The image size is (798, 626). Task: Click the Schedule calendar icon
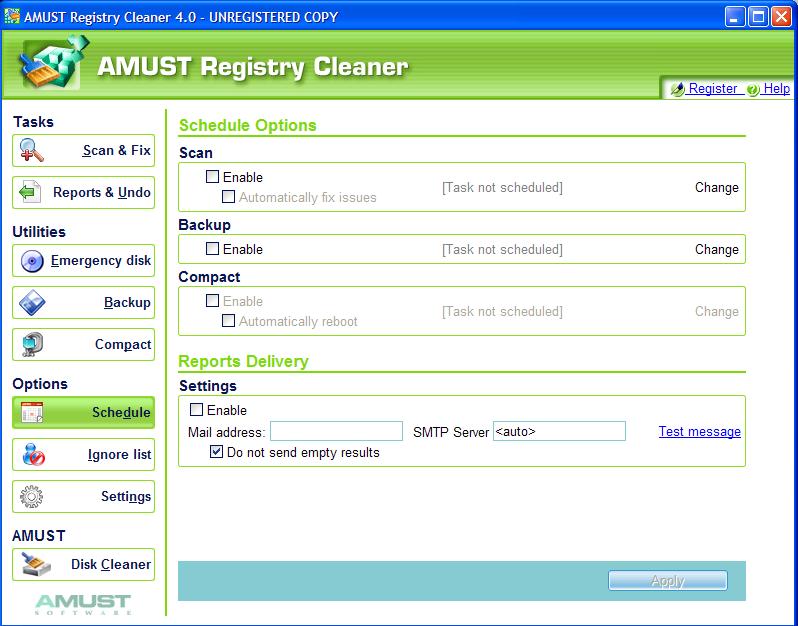point(32,412)
